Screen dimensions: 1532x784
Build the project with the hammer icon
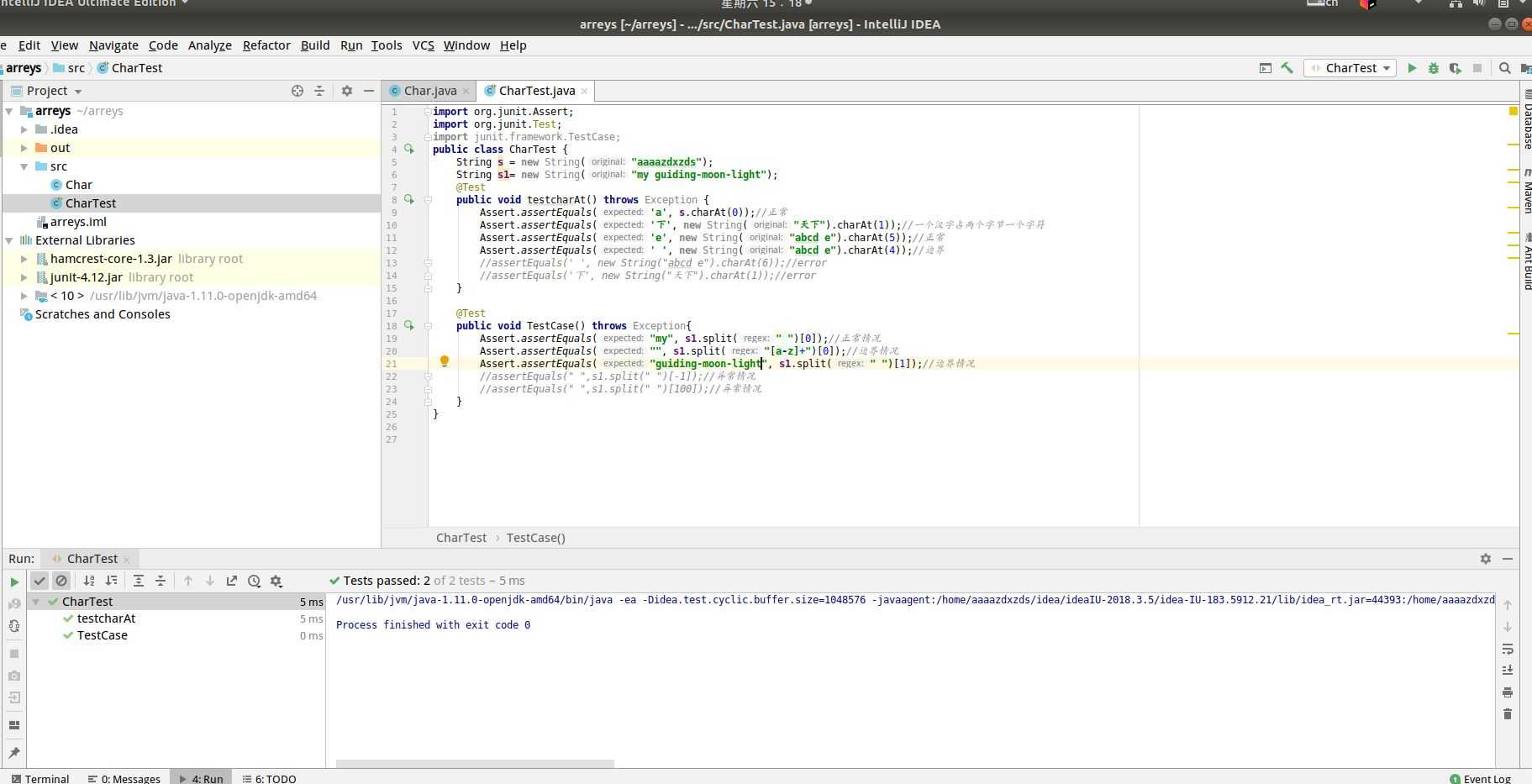click(1287, 68)
